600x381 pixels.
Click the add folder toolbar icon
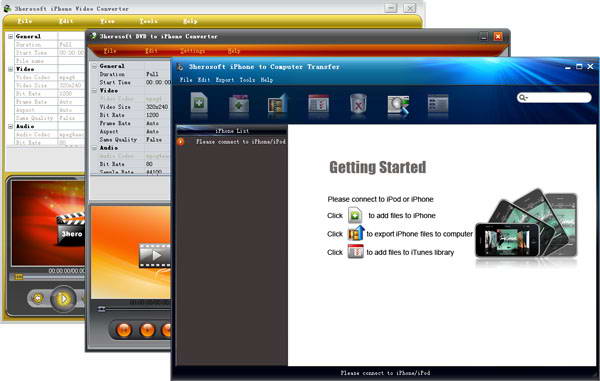(239, 104)
